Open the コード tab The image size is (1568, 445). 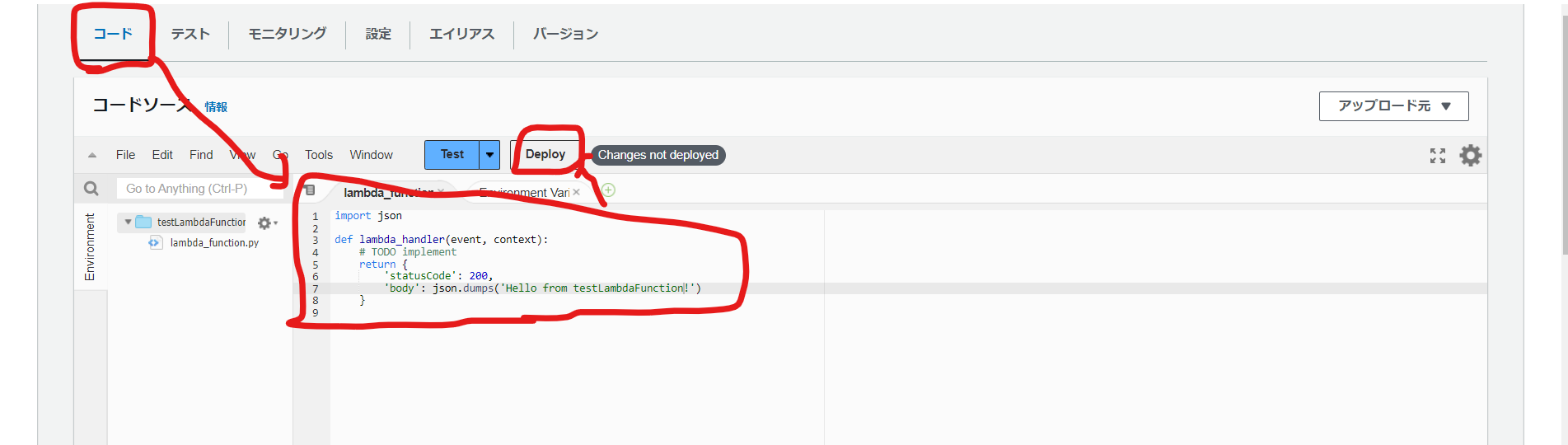pos(113,34)
